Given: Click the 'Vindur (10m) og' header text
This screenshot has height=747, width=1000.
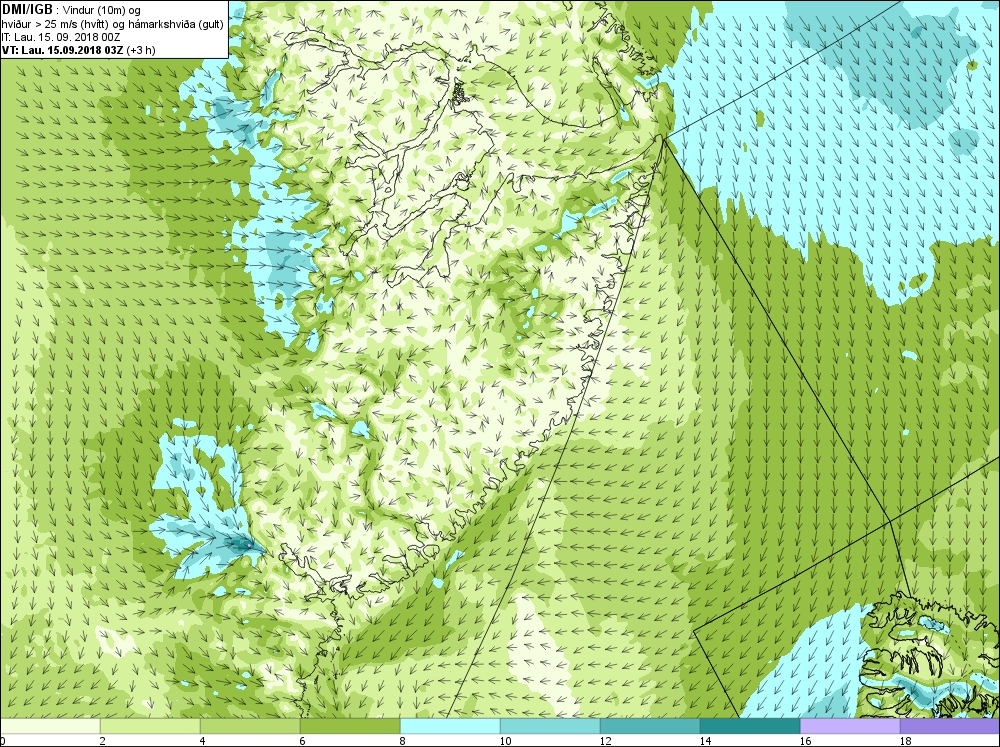Looking at the screenshot, I should tap(101, 10).
